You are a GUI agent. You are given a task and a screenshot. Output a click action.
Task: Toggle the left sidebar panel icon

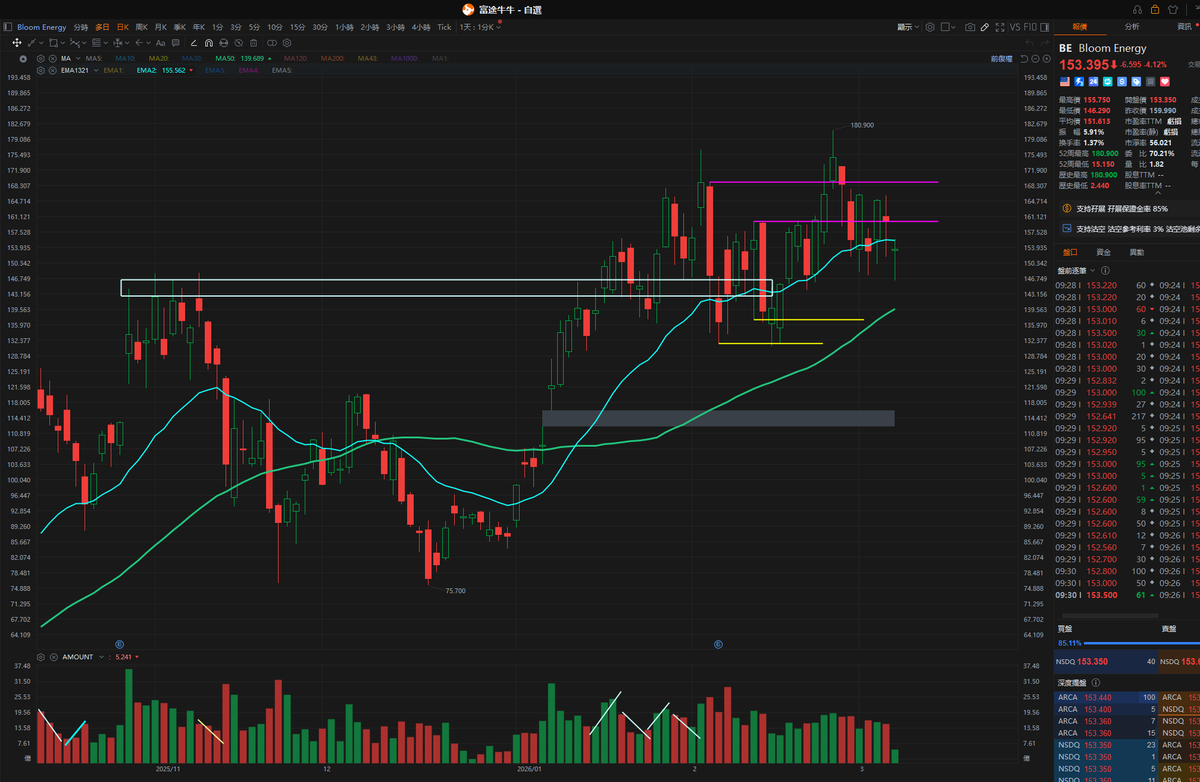(7, 27)
